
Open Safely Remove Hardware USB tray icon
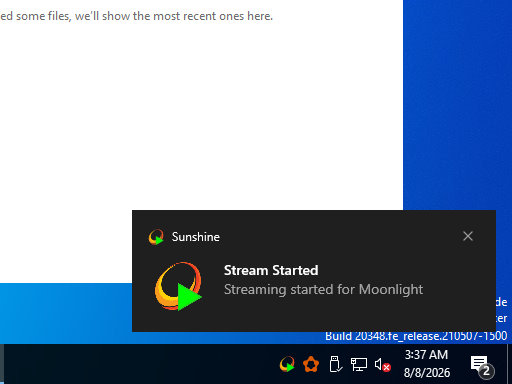(335, 364)
